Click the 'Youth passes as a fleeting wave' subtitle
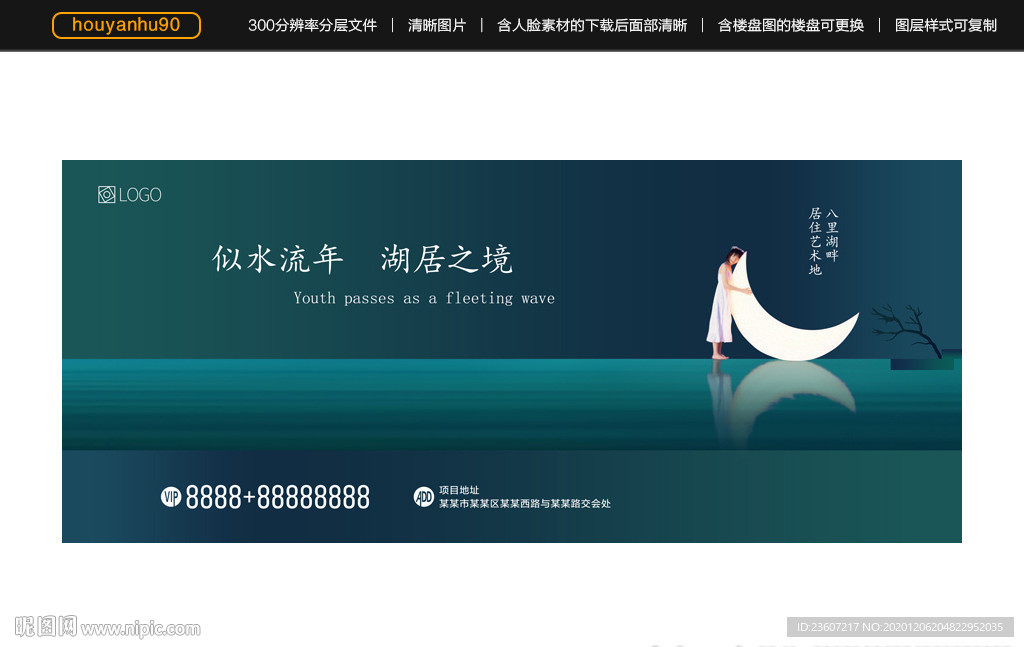This screenshot has height=647, width=1024. [424, 298]
